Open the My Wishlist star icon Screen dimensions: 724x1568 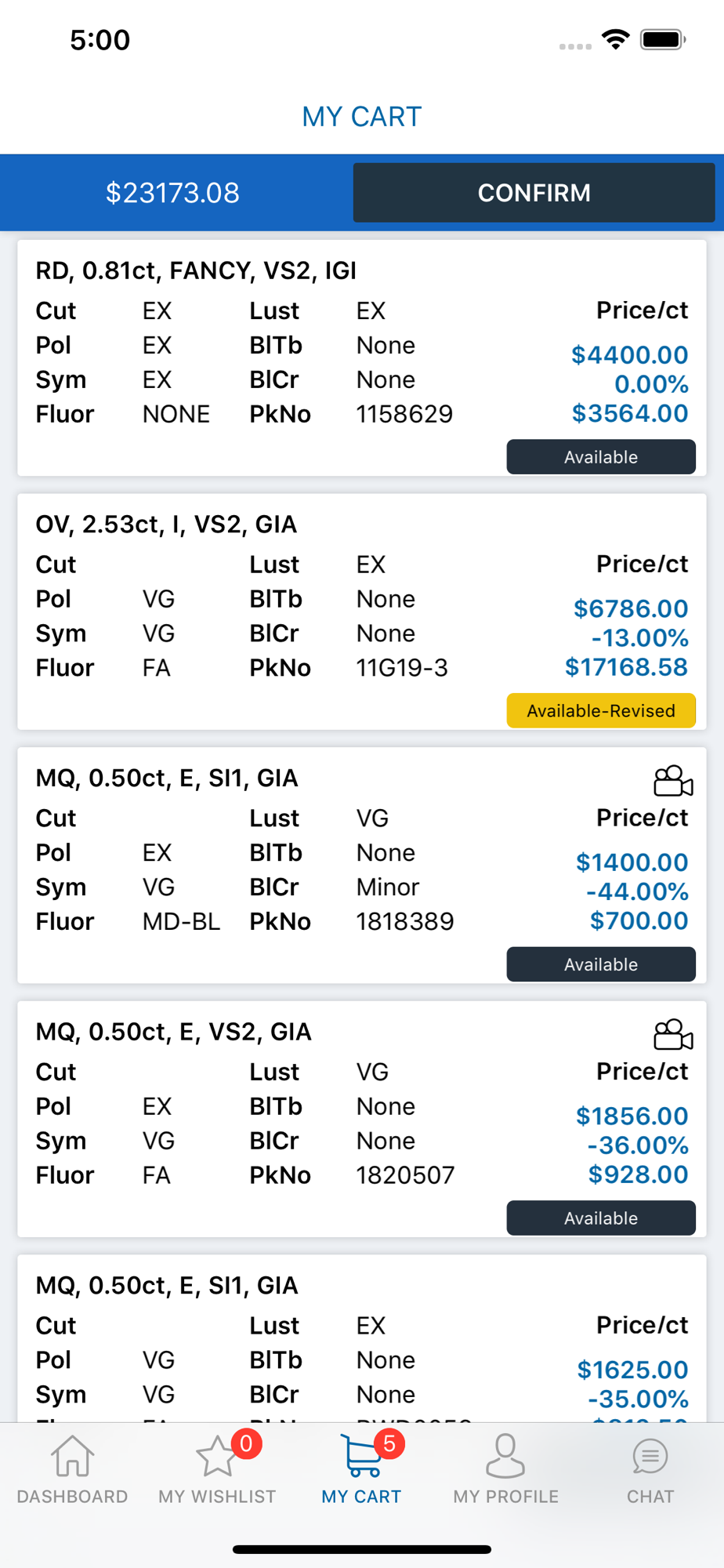coord(215,1457)
